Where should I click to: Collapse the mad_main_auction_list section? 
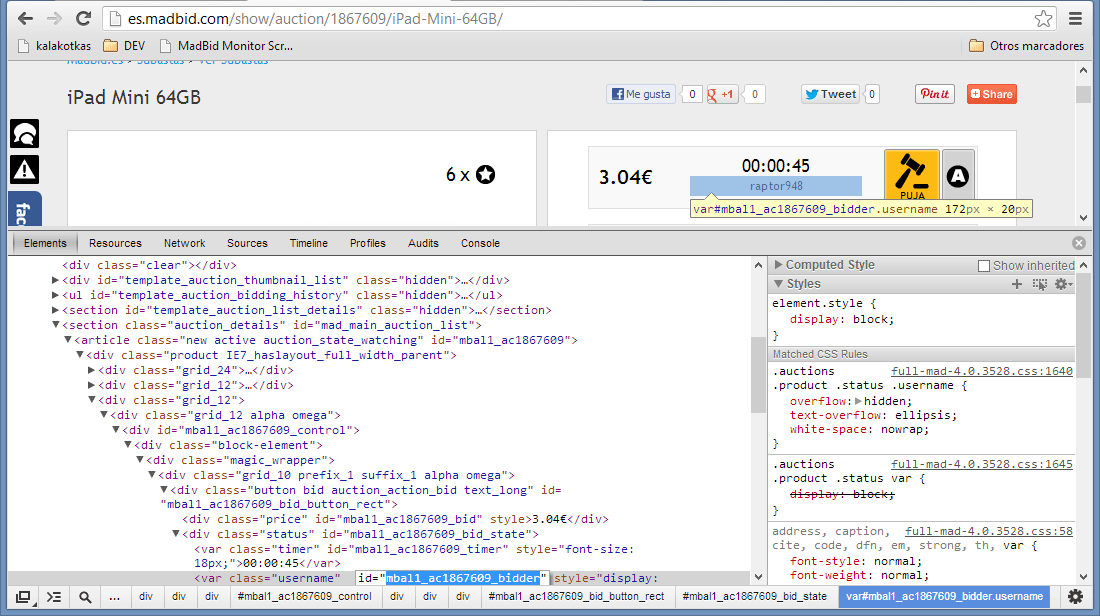pyautogui.click(x=55, y=325)
